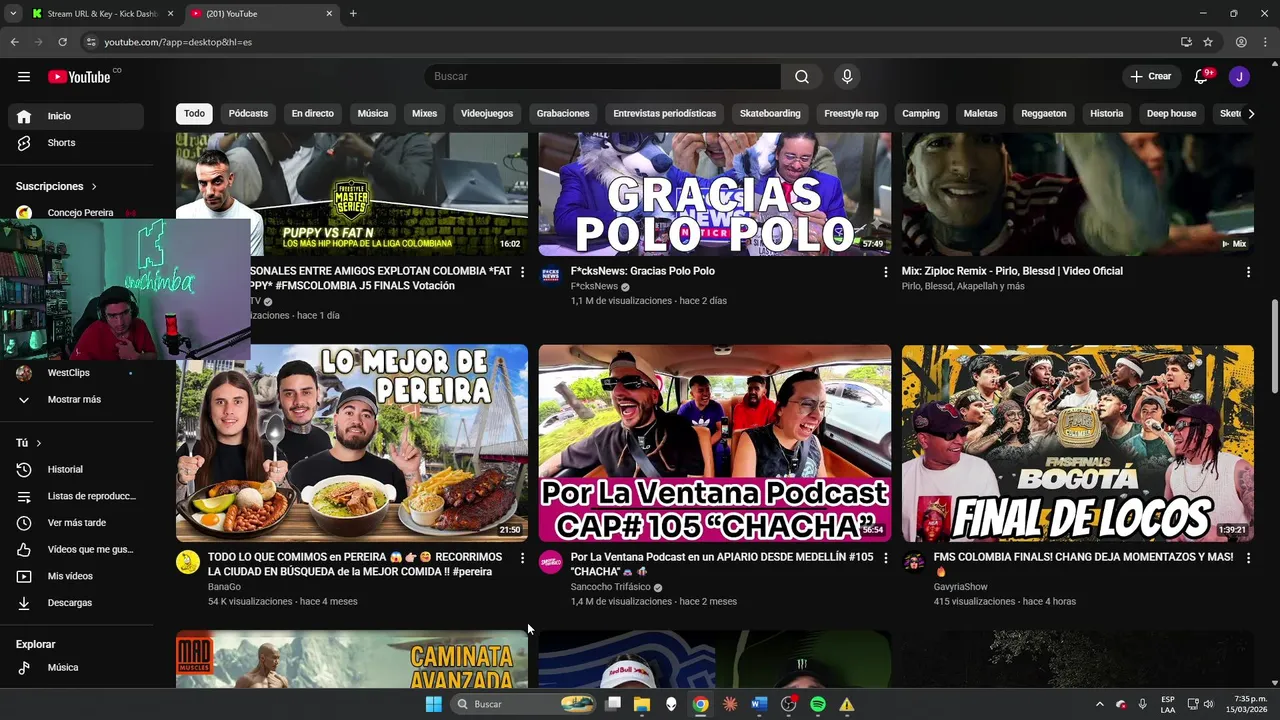This screenshot has width=1280, height=720.
Task: Open options for Ziploc Remix mix
Action: [x=1248, y=272]
